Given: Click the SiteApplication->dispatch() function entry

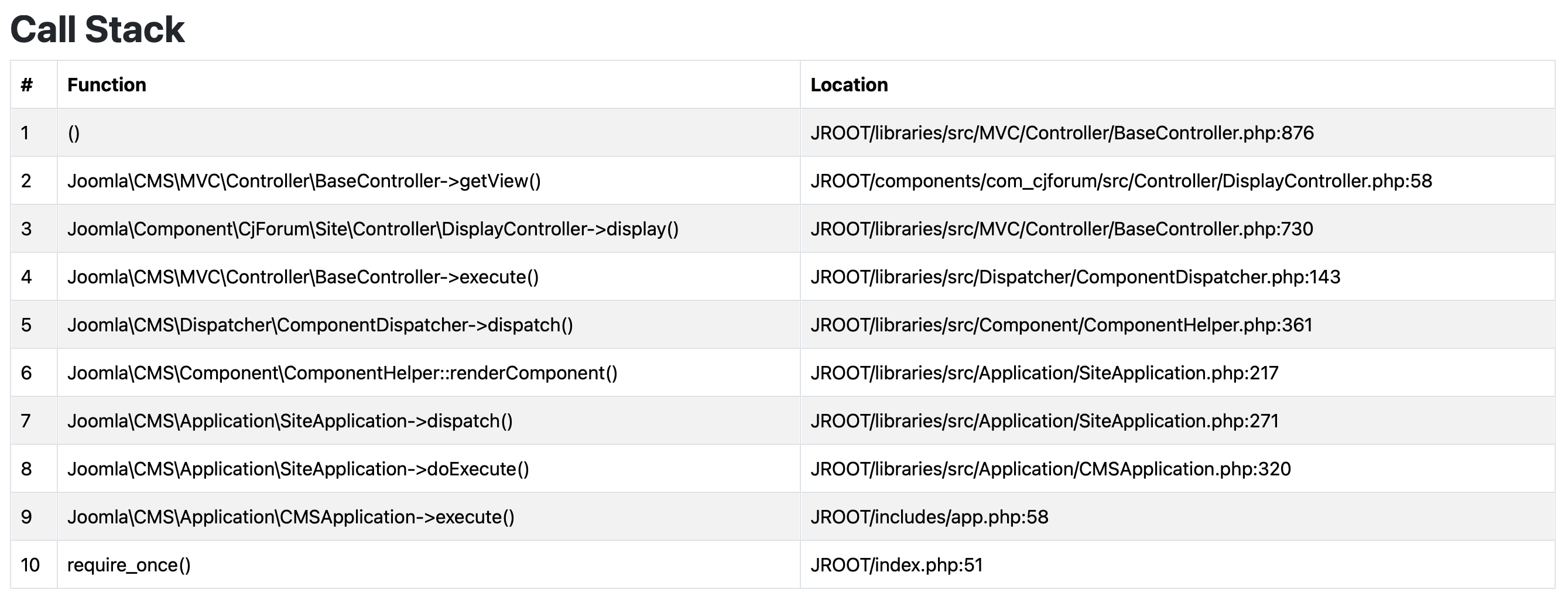Looking at the screenshot, I should pyautogui.click(x=290, y=421).
